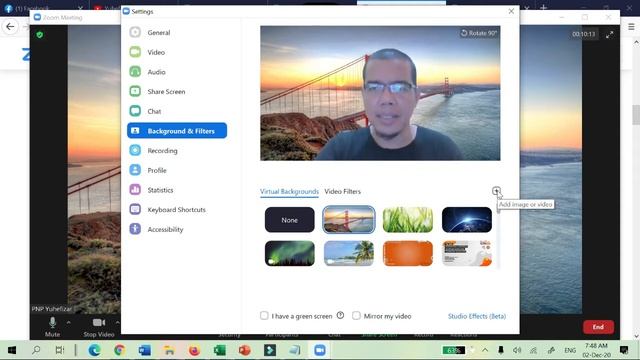This screenshot has width=640, height=360.
Task: Close the Settings dialog
Action: click(511, 11)
